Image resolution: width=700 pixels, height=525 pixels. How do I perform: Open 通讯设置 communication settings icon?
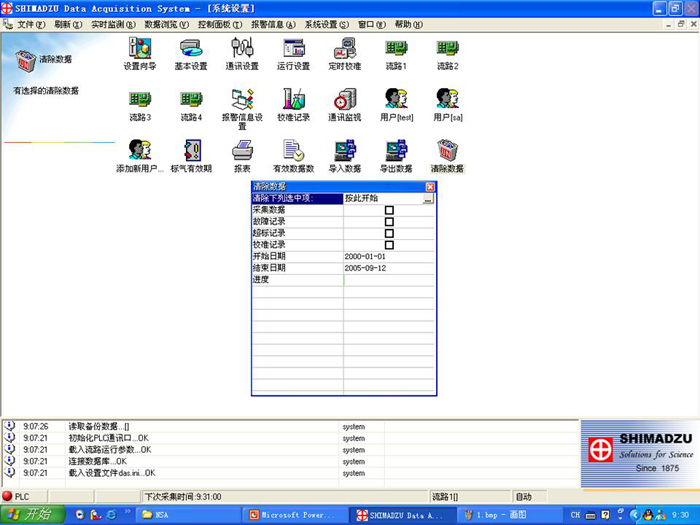point(242,48)
